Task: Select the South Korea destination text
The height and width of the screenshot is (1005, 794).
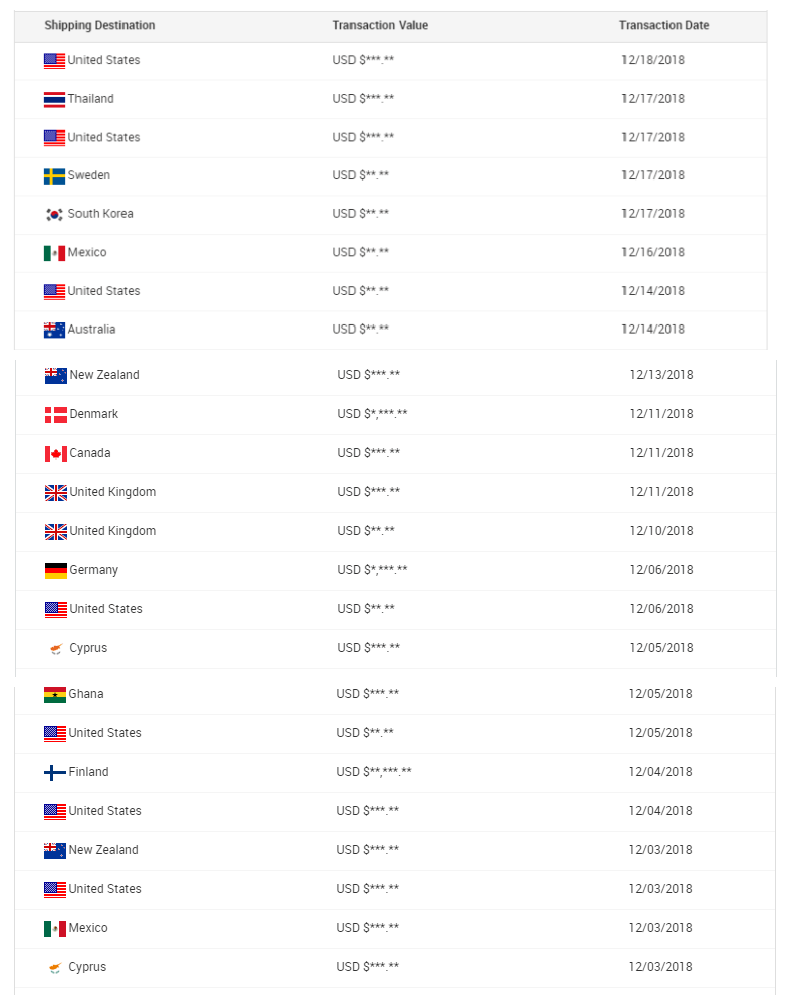Action: click(x=101, y=214)
